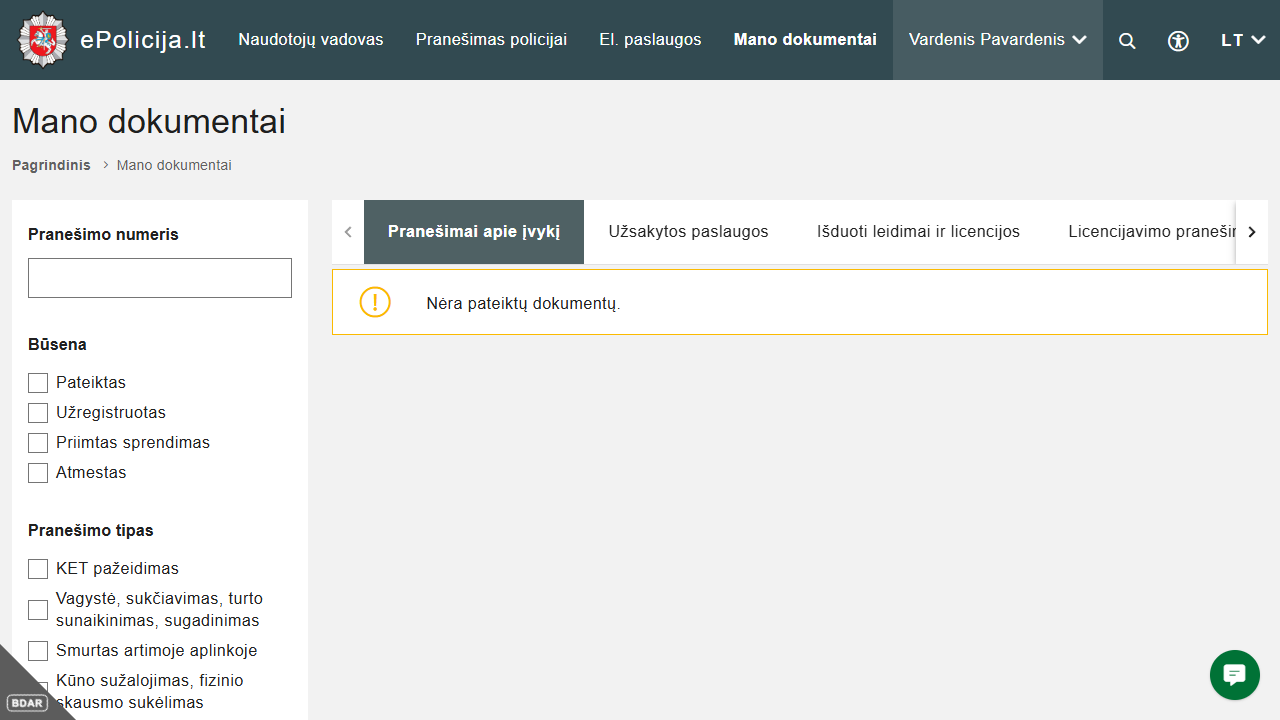Switch to Užsakytos paslaugos tab
Screen dimensions: 1280x720
[x=688, y=232]
